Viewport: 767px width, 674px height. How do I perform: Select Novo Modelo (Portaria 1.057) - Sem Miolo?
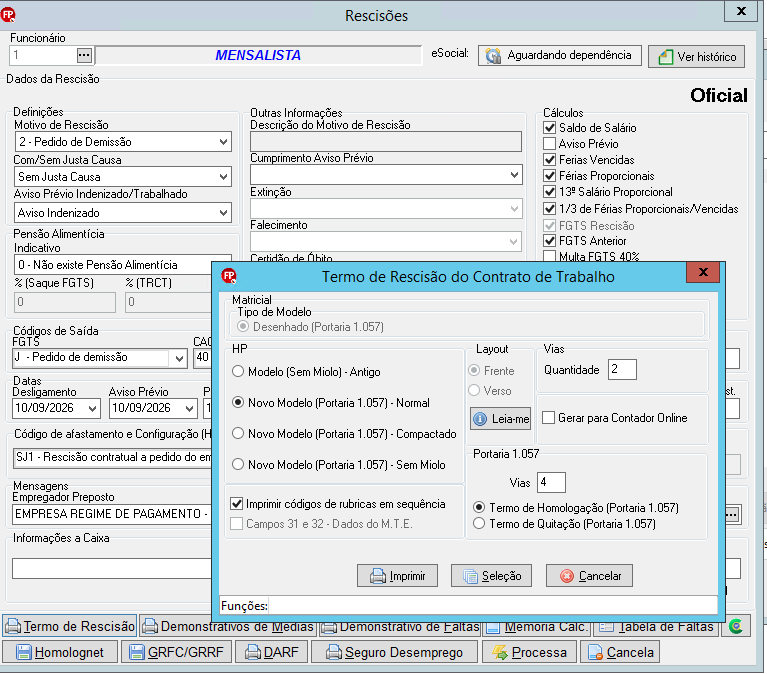click(x=238, y=464)
